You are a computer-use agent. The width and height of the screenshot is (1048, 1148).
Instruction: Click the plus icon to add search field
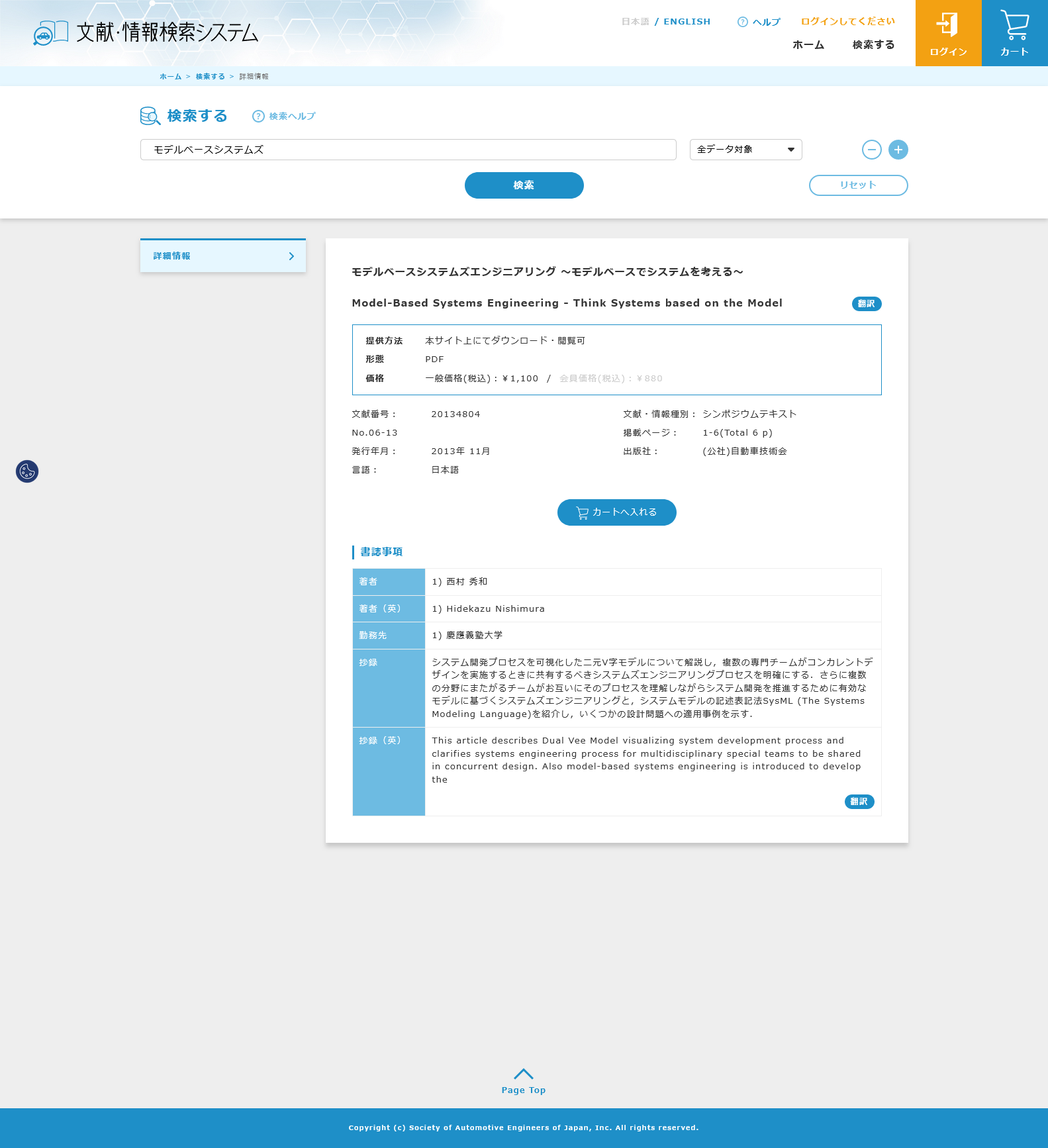point(898,150)
